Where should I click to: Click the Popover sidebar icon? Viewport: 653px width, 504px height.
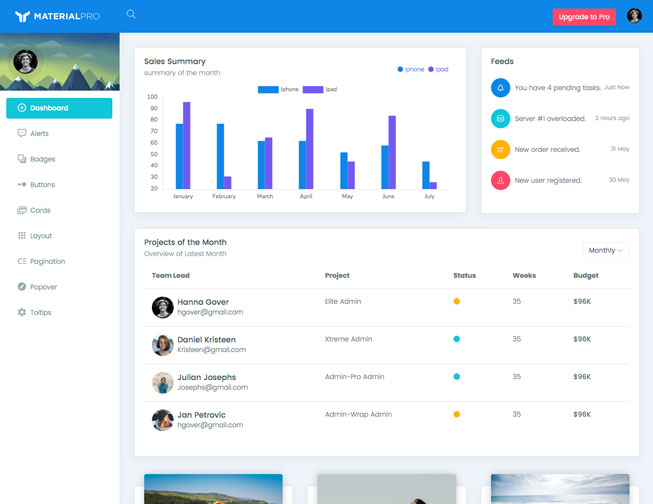click(x=22, y=287)
